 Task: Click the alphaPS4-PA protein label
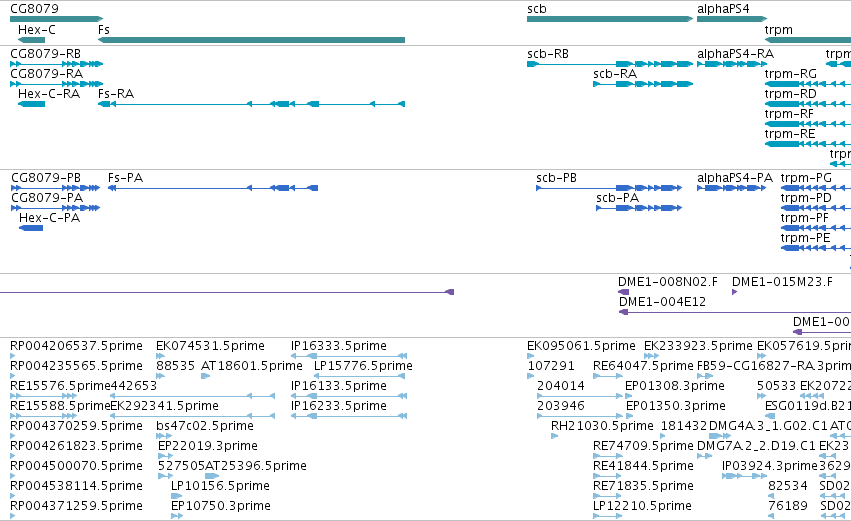click(x=735, y=178)
